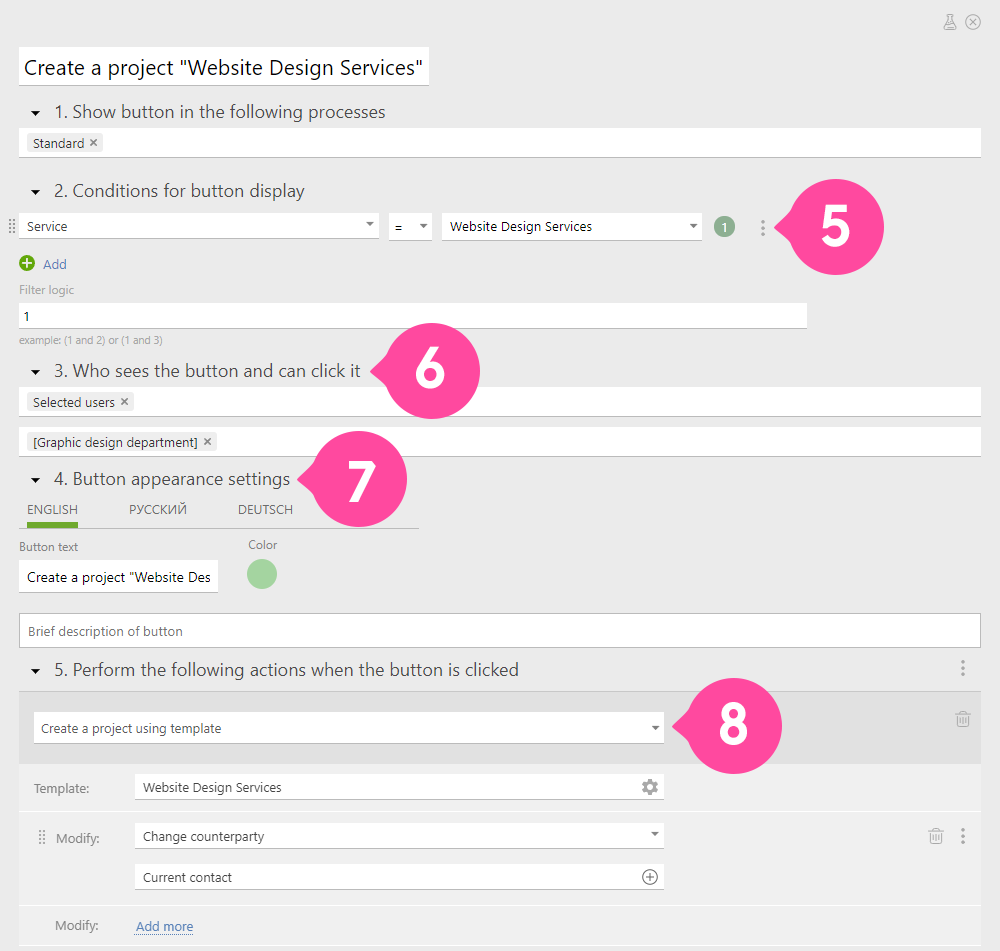Delete the Create a project using template action
Viewport: 1000px width, 951px height.
963,719
